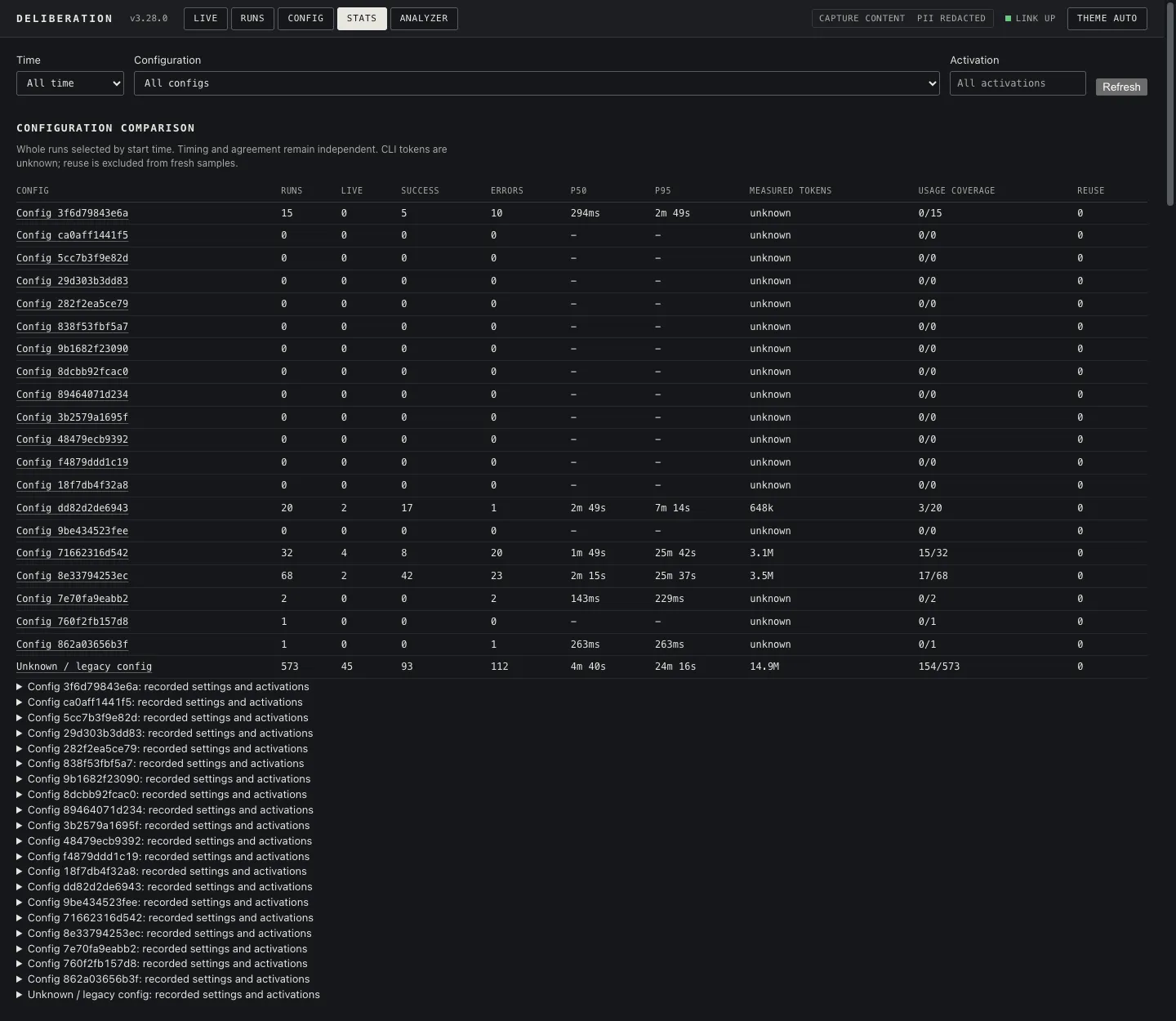This screenshot has width=1176, height=1021.
Task: Open the Configuration dropdown showing All configs
Action: click(537, 83)
